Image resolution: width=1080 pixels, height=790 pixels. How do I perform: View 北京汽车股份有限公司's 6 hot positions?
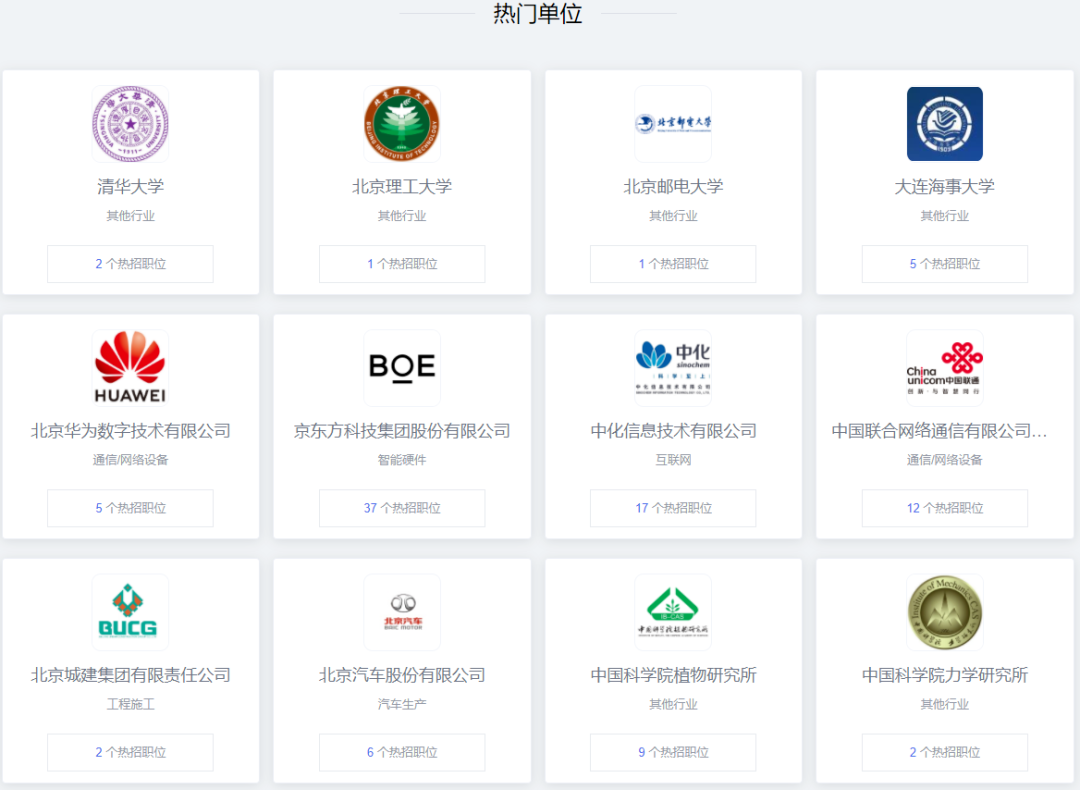(401, 752)
